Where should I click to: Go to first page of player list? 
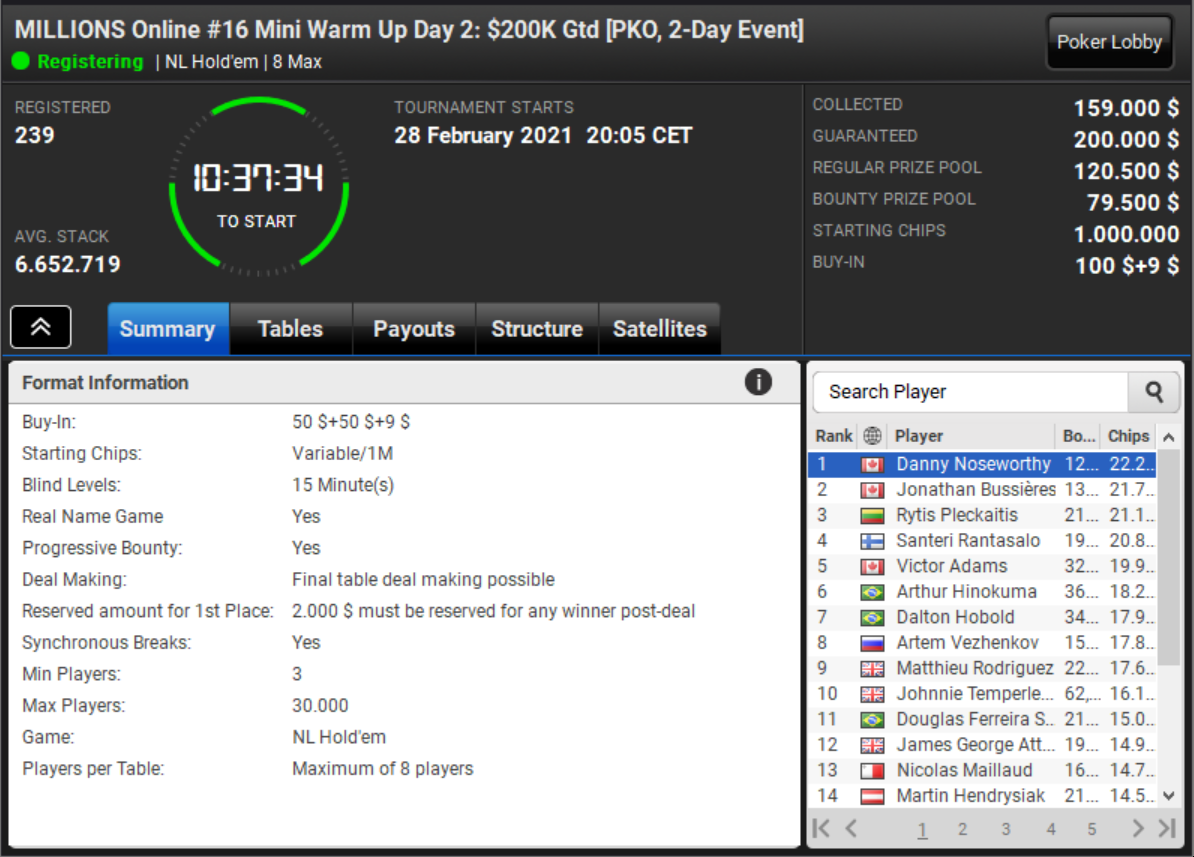click(821, 828)
